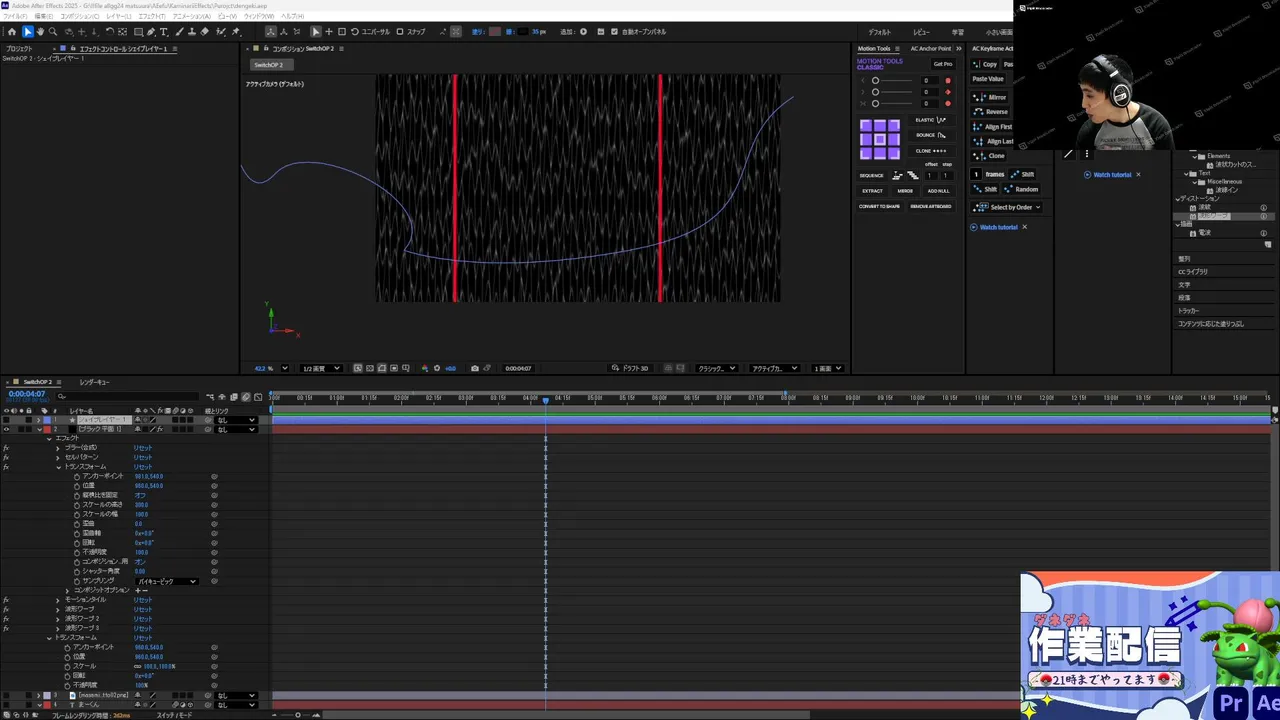Click stopwatch for 回転 under effect トランスフォーム

pos(77,543)
